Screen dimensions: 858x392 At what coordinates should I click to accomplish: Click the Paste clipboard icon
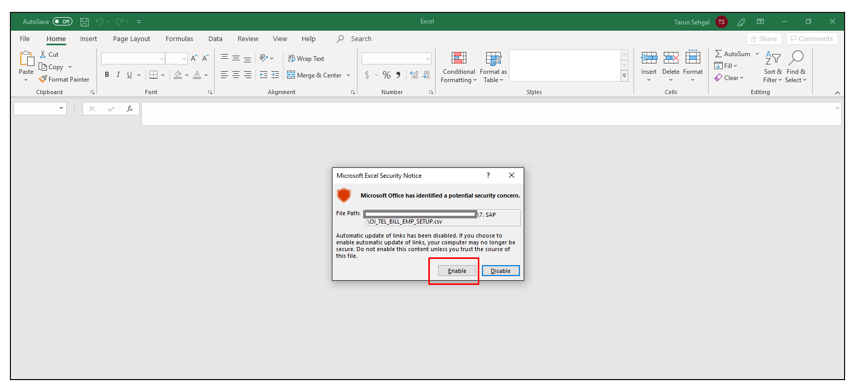point(26,59)
